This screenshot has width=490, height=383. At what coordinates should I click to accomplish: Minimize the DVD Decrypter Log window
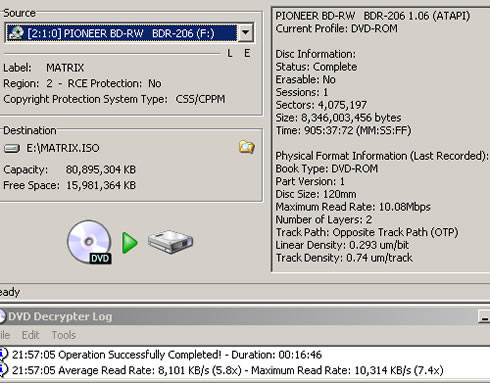pyautogui.click(x=484, y=317)
